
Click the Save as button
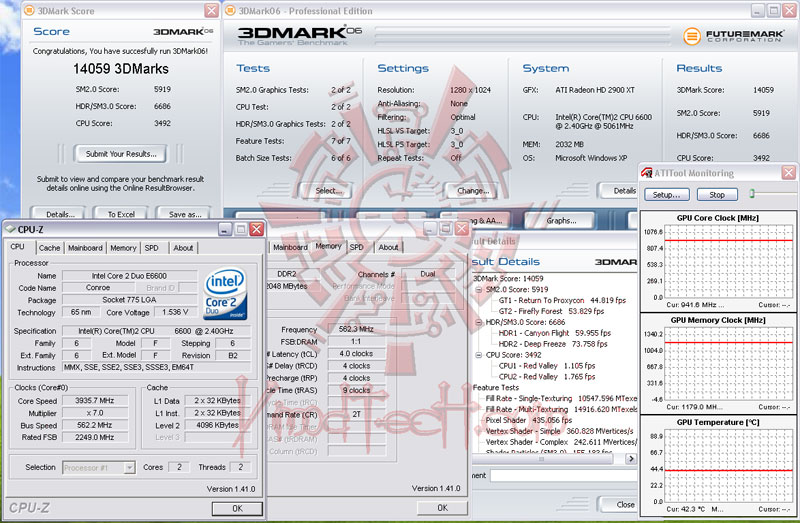(185, 214)
